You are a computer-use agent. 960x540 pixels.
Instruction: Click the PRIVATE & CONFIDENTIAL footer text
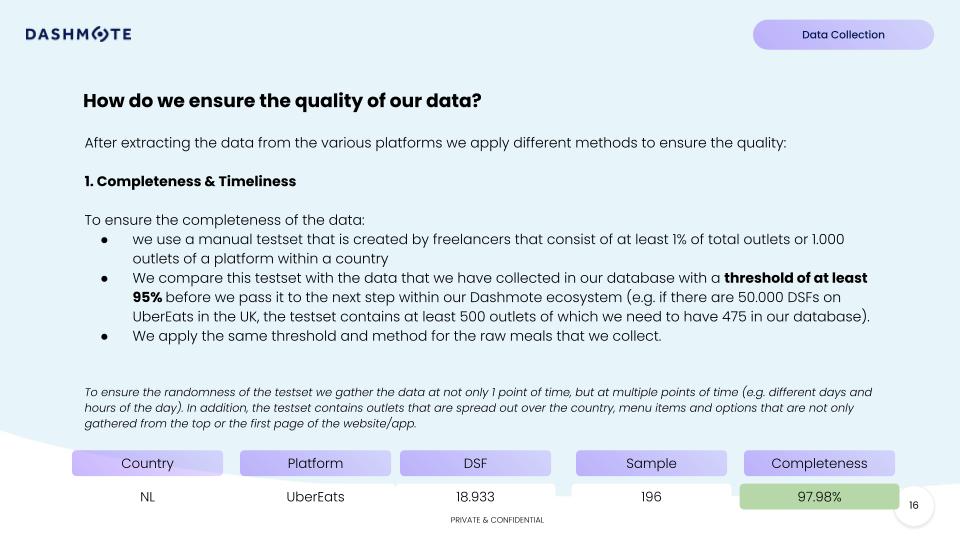(497, 520)
